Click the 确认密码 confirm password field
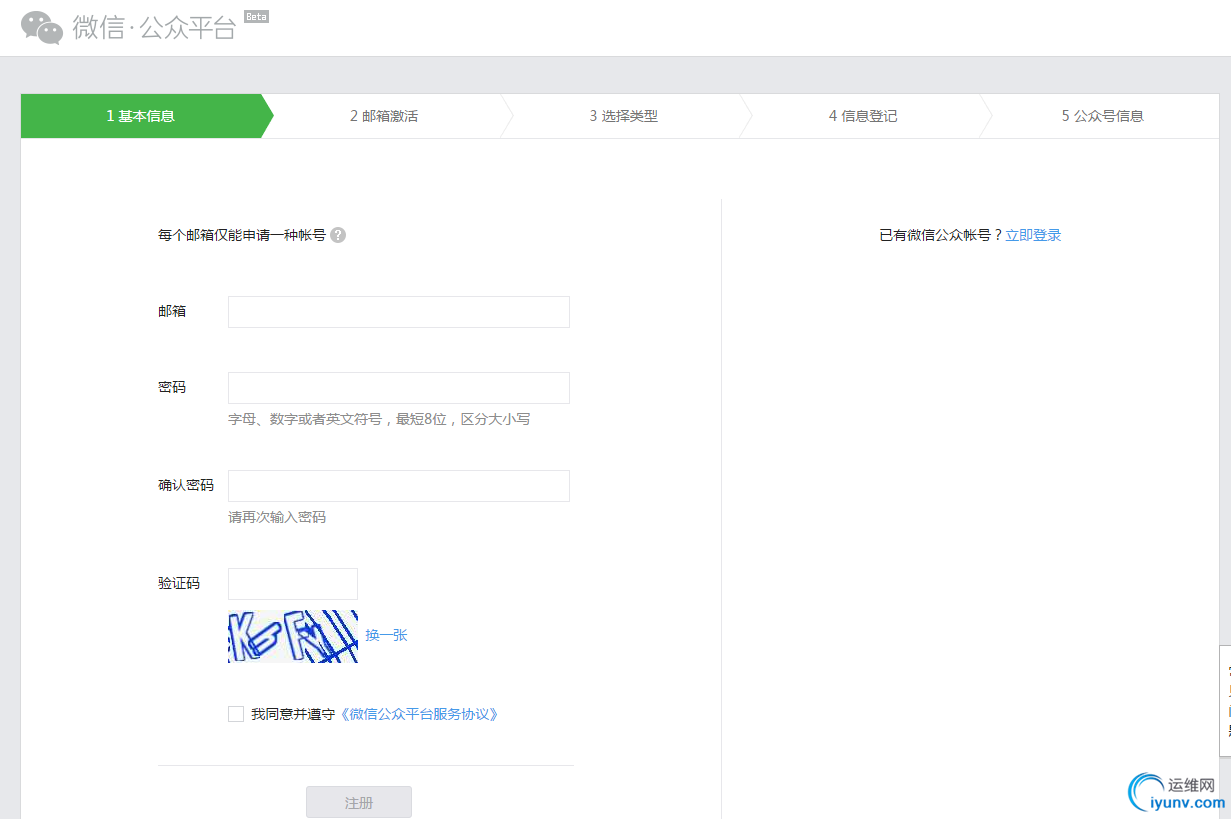Screen dimensions: 1231x819 [x=399, y=486]
